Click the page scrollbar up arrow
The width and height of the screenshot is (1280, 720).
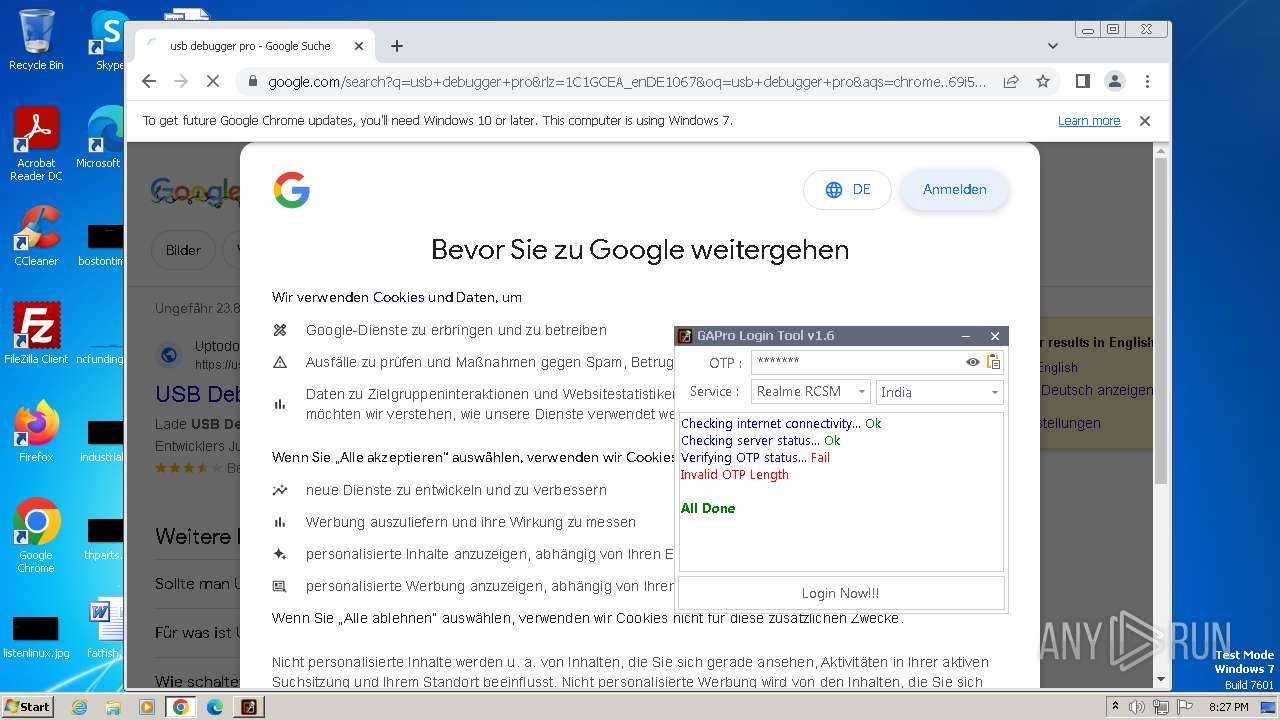[x=1161, y=151]
